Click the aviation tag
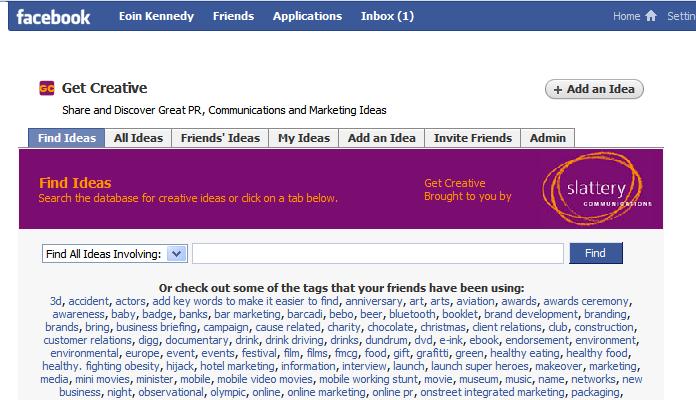 click(475, 301)
